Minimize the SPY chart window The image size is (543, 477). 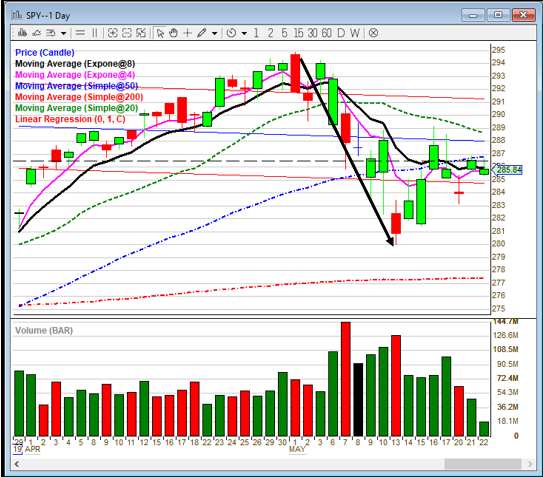[x=473, y=15]
